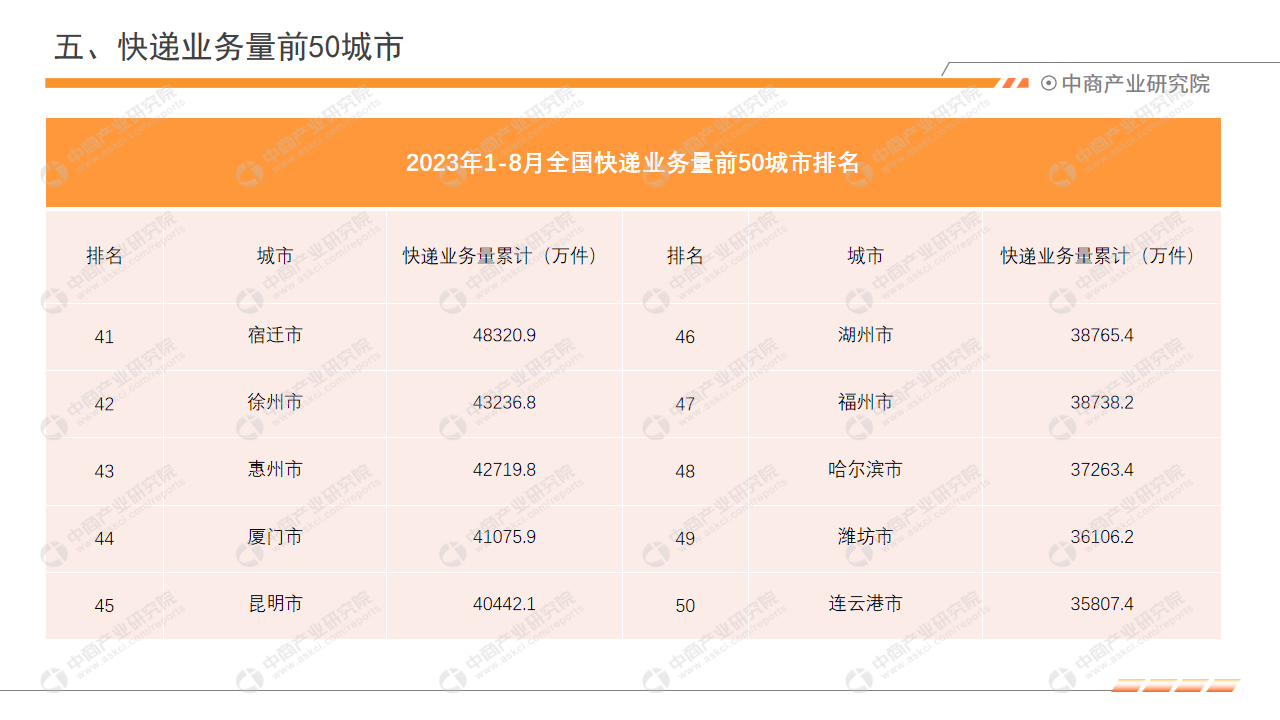Click the 连云港市 city cell
The image size is (1280, 720).
865,604
